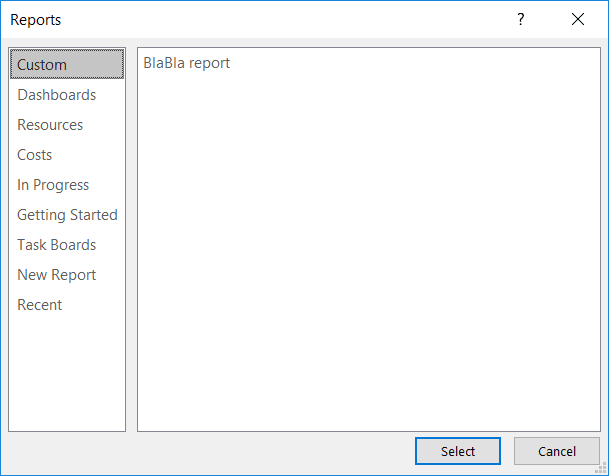This screenshot has height=476, width=609.
Task: Click the Reports title bar text
Action: 36,19
